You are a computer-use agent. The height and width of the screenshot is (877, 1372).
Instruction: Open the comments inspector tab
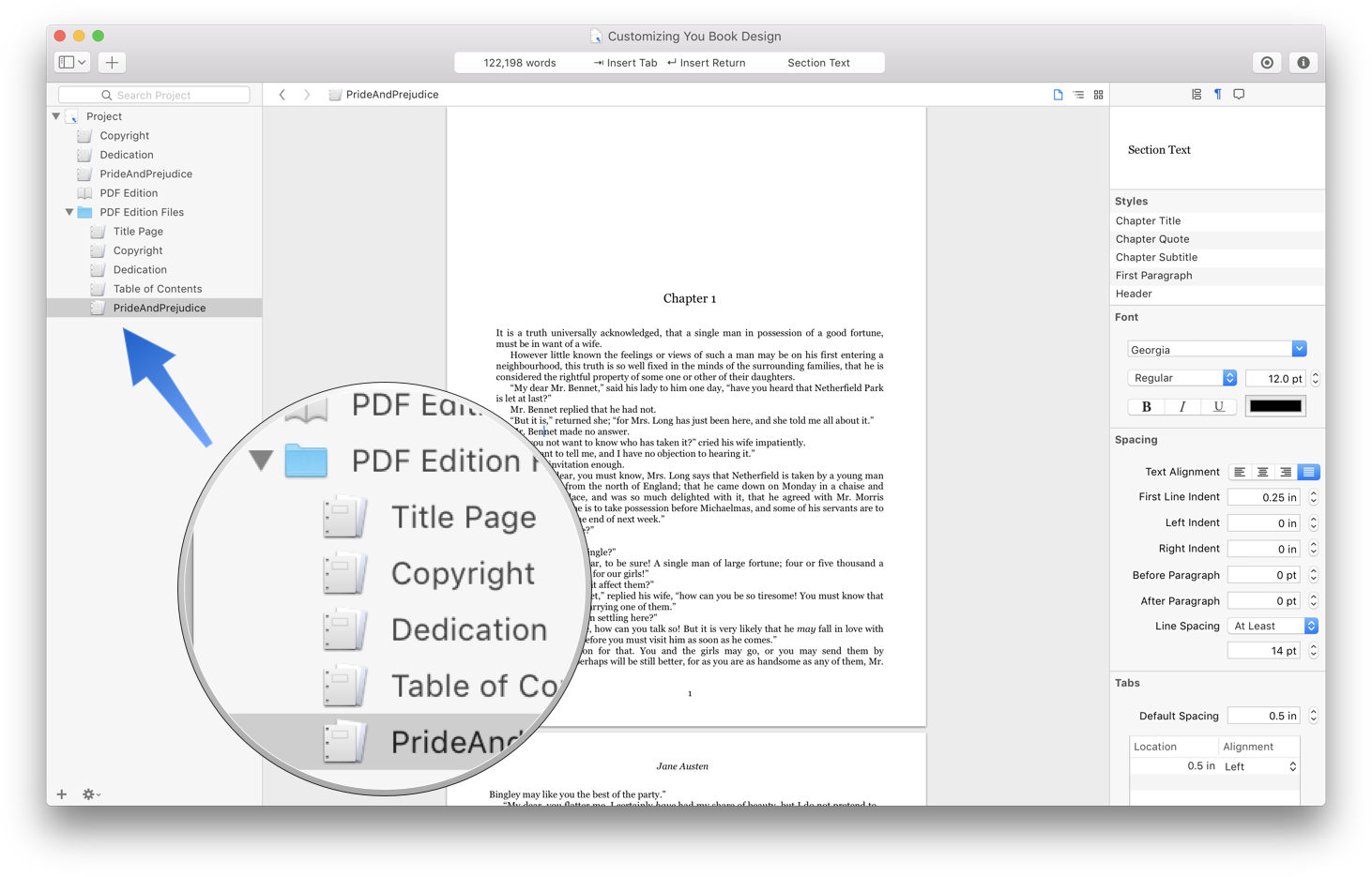coord(1239,94)
